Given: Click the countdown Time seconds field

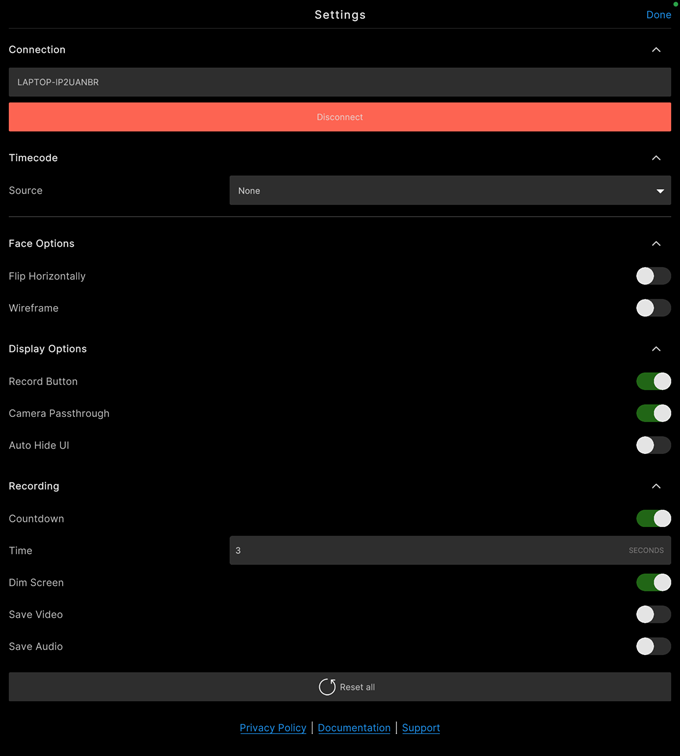Looking at the screenshot, I should coord(450,550).
